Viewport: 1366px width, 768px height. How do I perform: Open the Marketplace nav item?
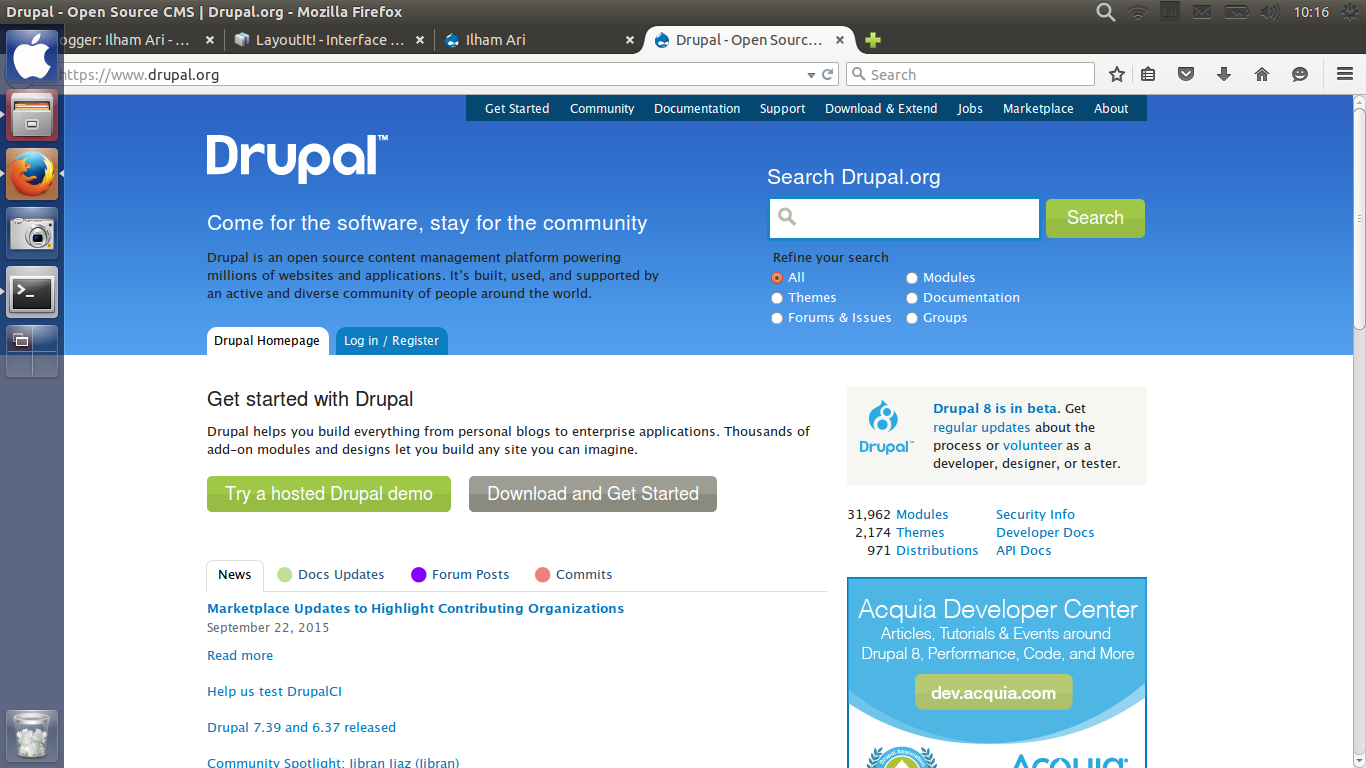(1038, 108)
